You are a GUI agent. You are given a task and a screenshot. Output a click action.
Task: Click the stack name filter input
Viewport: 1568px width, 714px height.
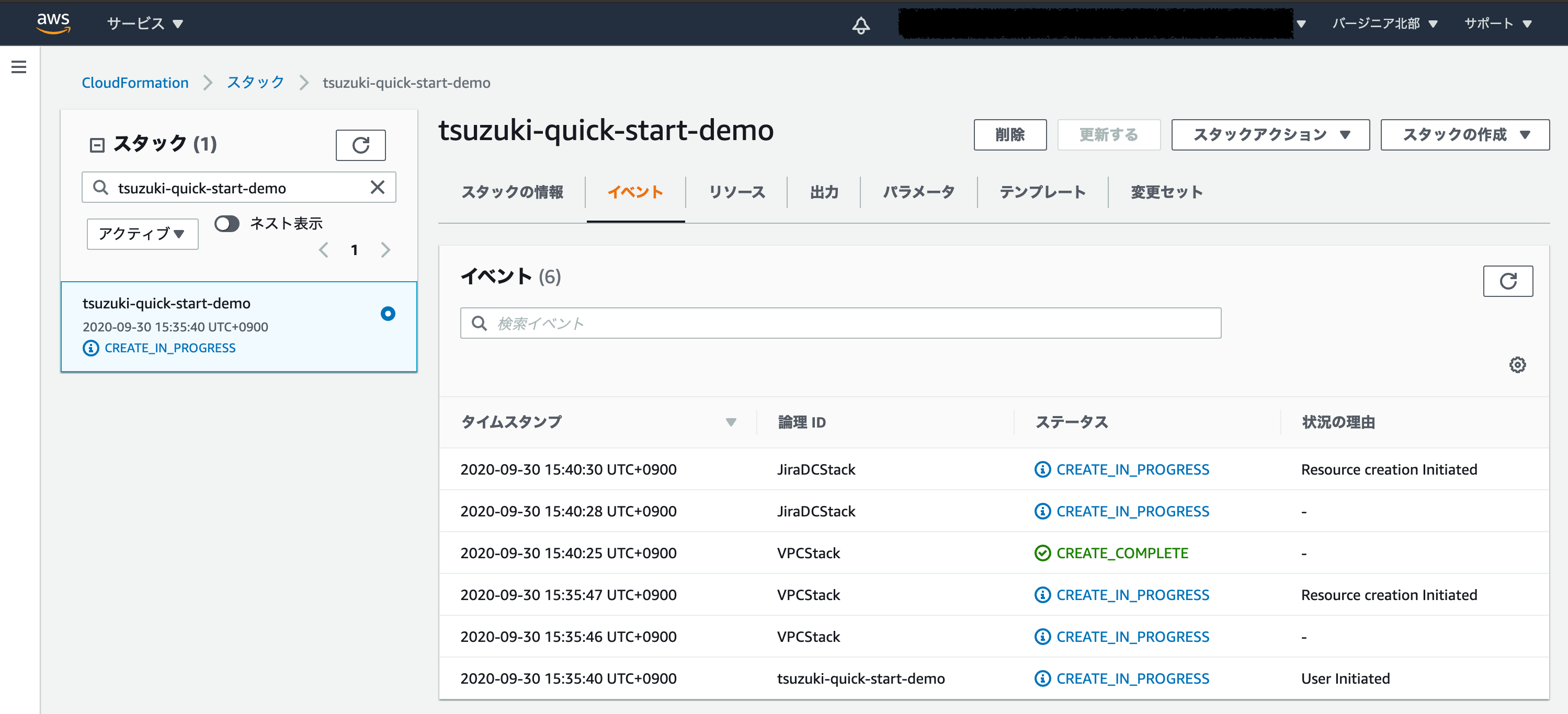click(x=238, y=187)
